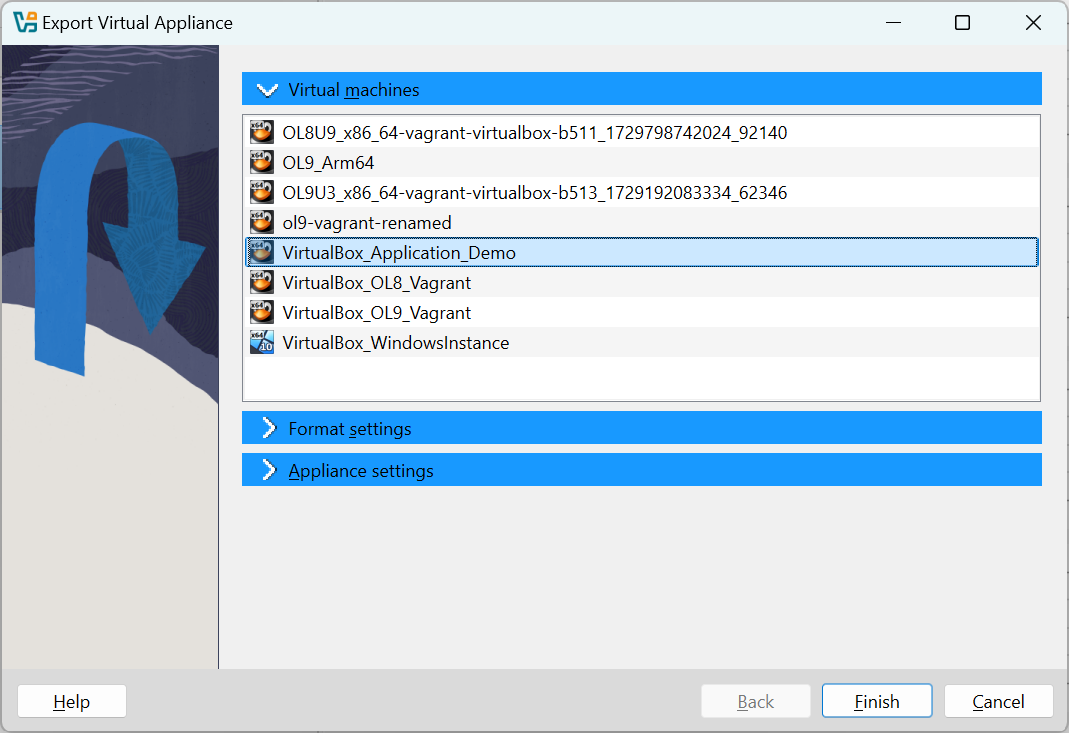Click the VirtualBox logo in the title bar
The image size is (1069, 733).
point(25,23)
